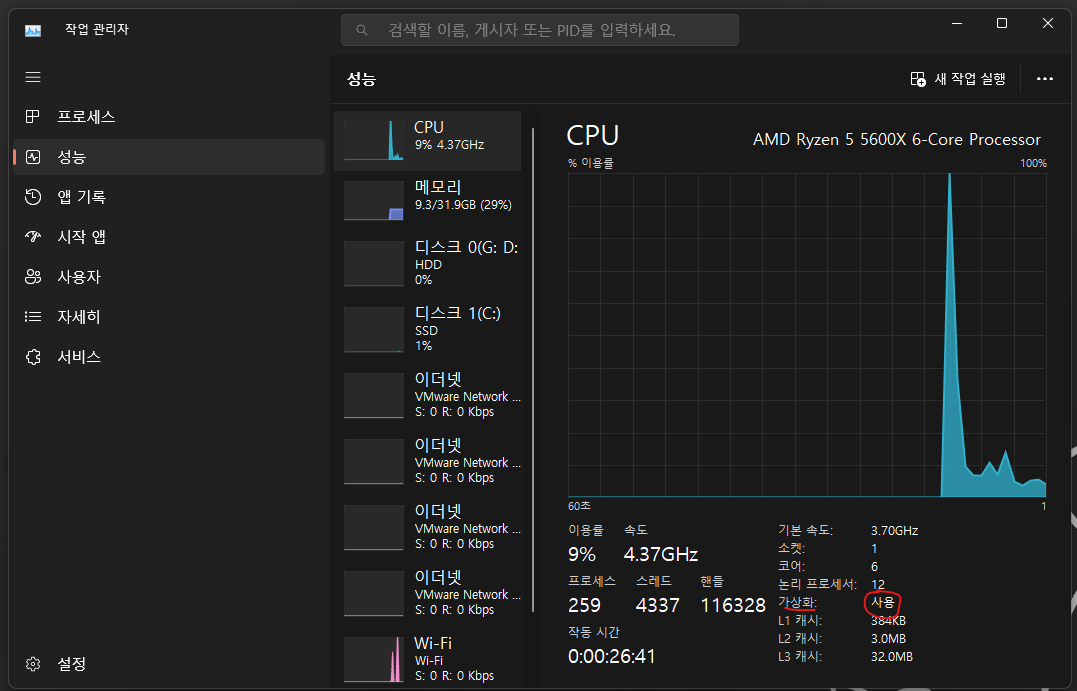
Task: Open 설정 gear icon
Action: pos(33,664)
